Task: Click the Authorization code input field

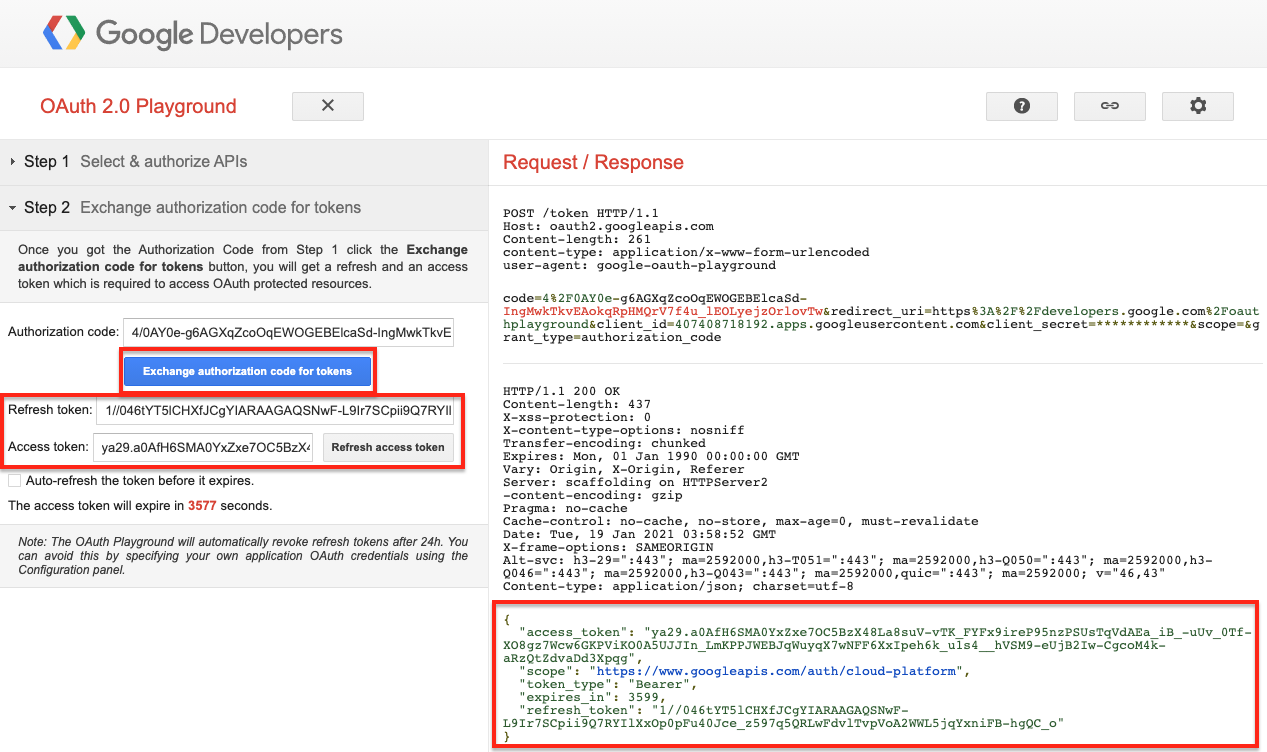Action: click(288, 332)
